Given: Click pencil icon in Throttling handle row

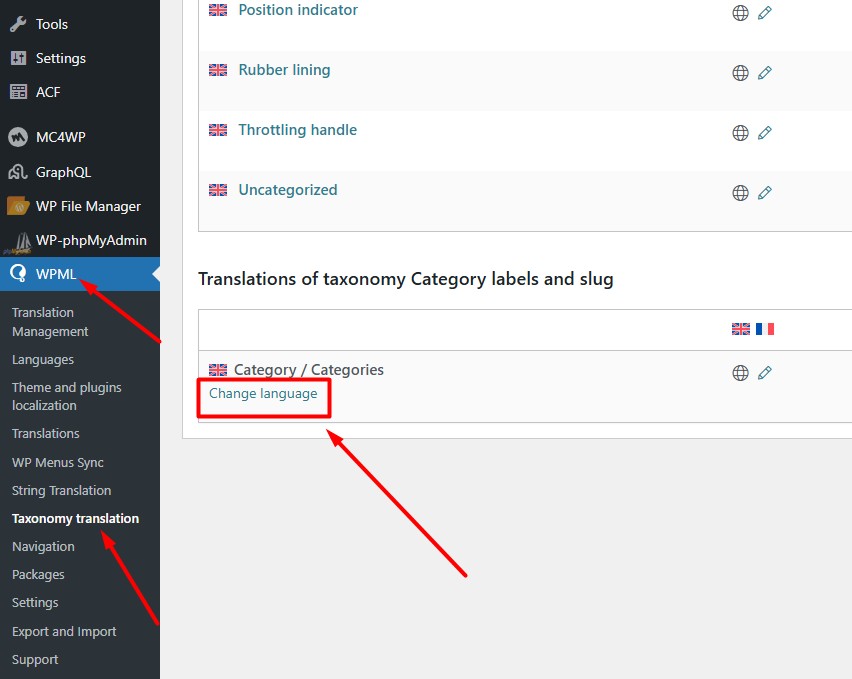Looking at the screenshot, I should pyautogui.click(x=765, y=133).
